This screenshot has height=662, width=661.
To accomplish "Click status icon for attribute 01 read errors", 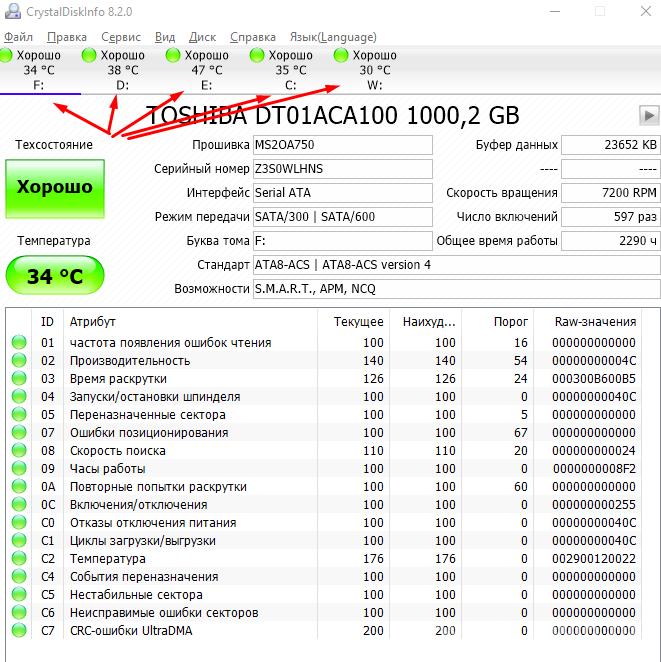I will click(x=19, y=342).
